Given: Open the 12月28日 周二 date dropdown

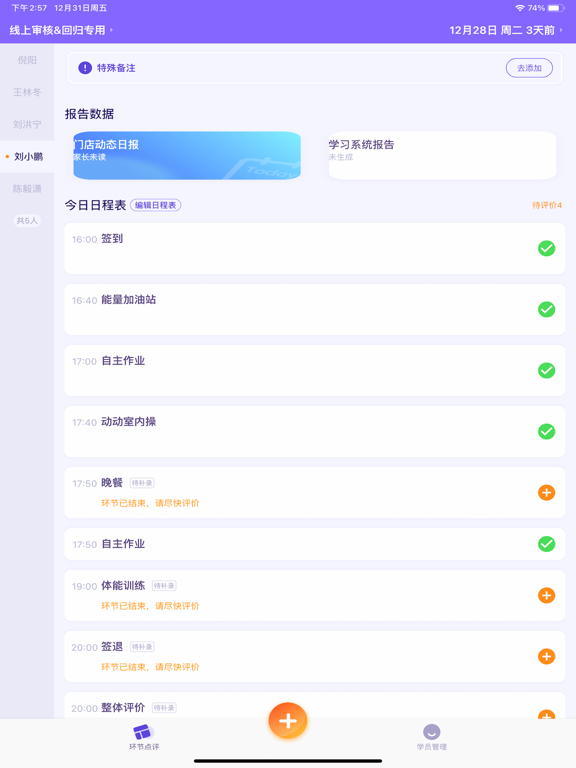Looking at the screenshot, I should [506, 30].
